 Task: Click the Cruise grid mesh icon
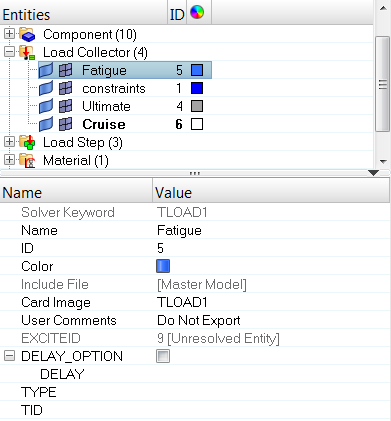click(65, 124)
